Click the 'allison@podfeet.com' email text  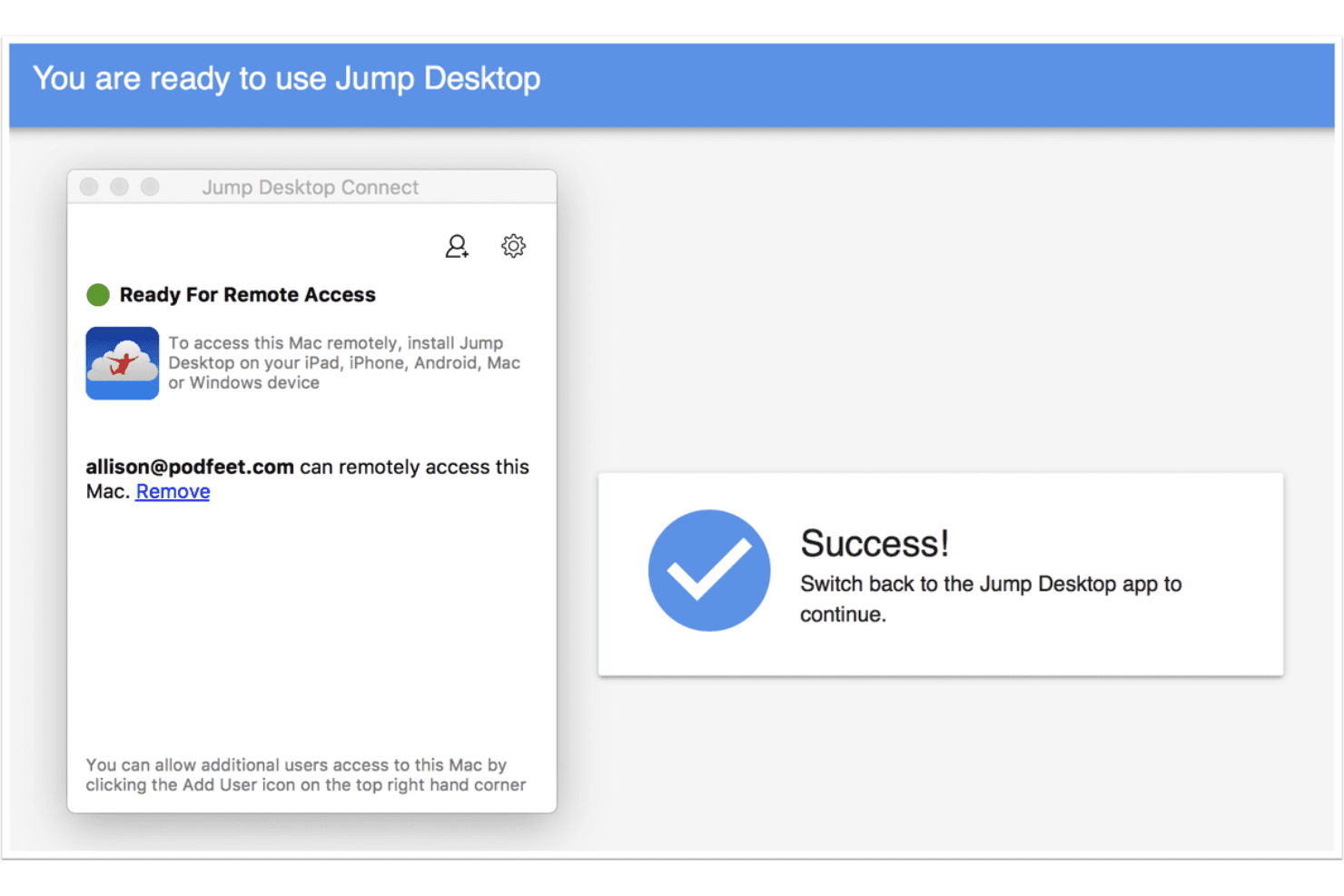pyautogui.click(x=190, y=467)
